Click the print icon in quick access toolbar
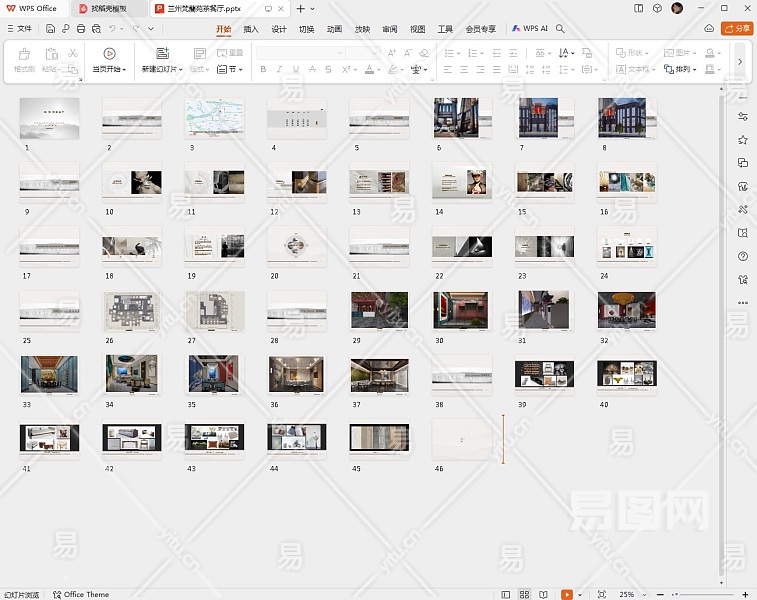757x600 pixels. 81,29
